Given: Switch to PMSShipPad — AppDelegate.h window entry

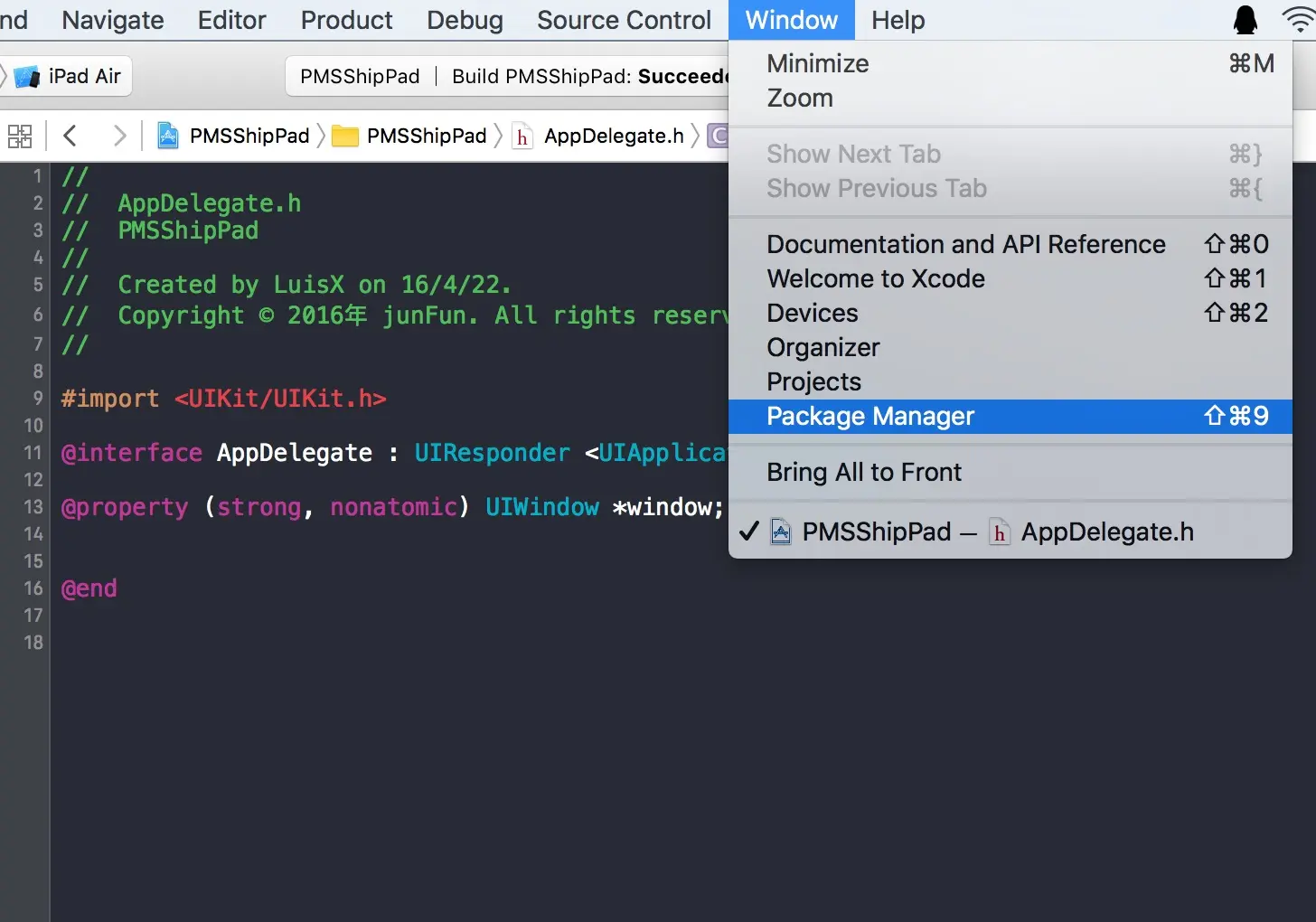Looking at the screenshot, I should click(x=1010, y=532).
